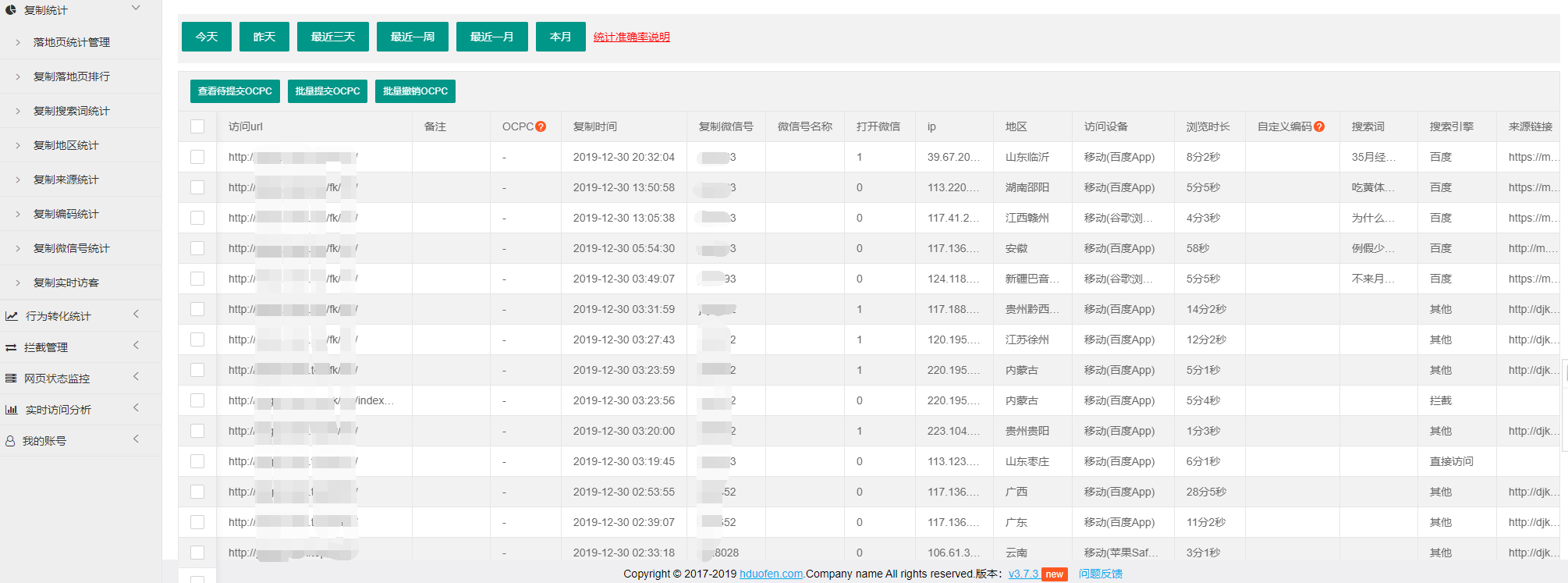
Task: Check the row copied at 2019-12-30 03:27:43
Action: (197, 339)
